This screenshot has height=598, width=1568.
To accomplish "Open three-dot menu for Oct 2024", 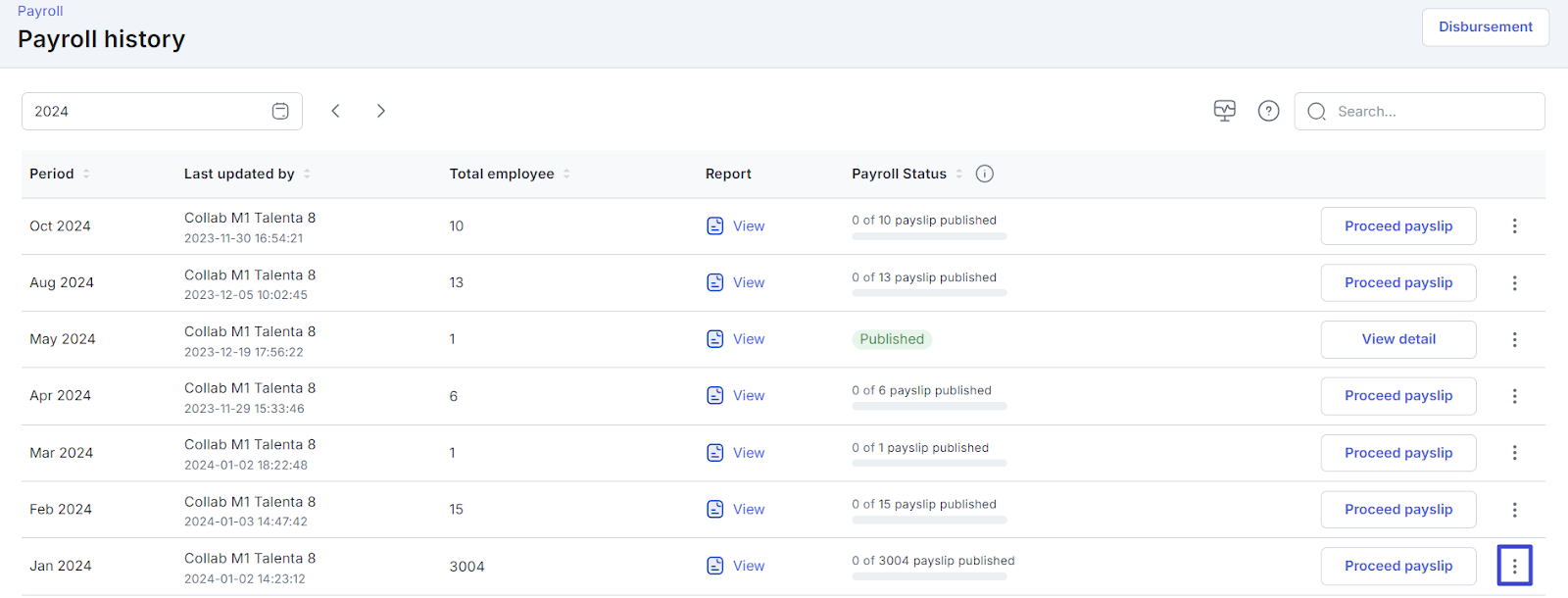I will (1514, 225).
